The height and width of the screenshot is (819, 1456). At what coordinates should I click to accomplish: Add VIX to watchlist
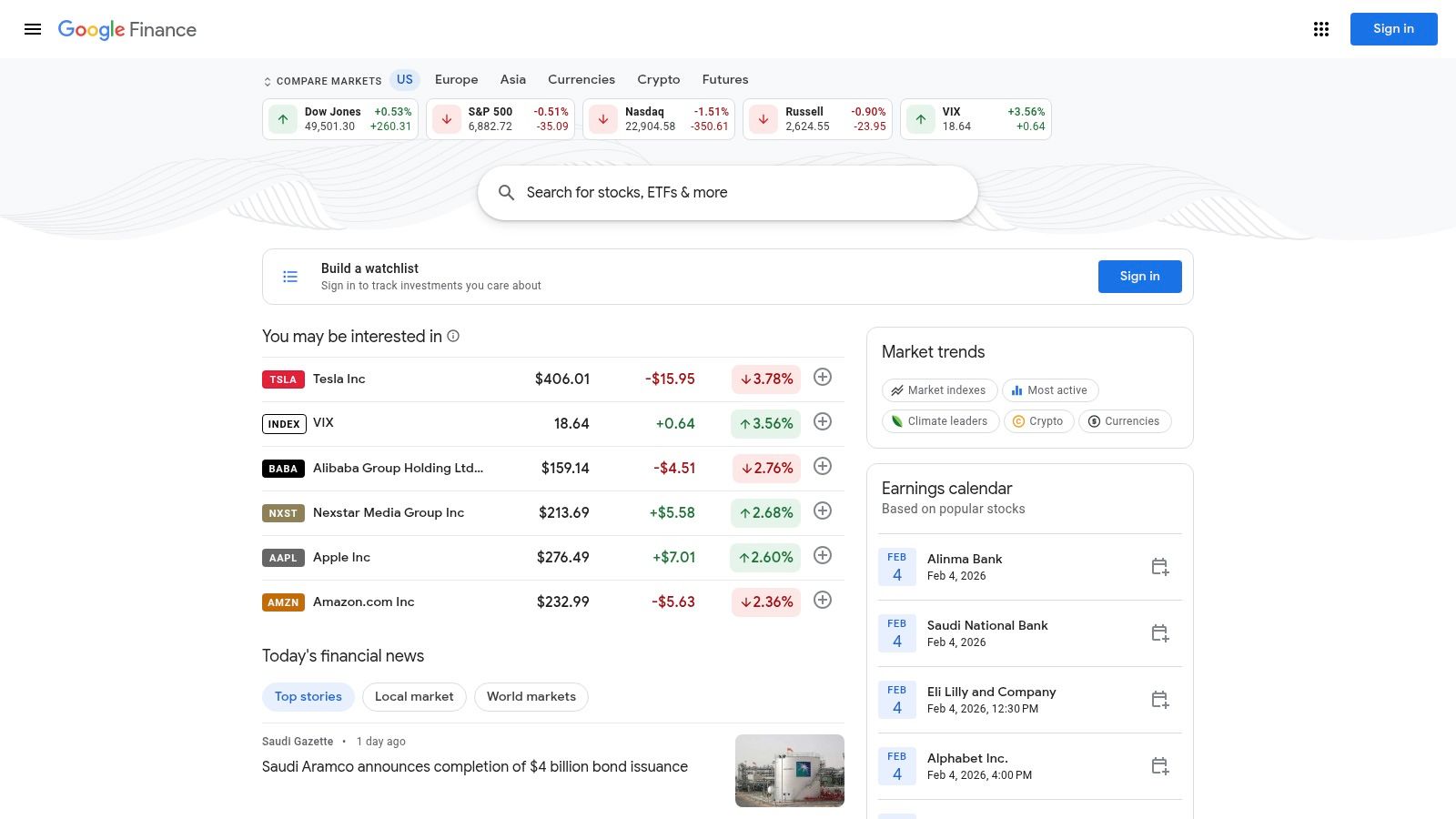[823, 421]
